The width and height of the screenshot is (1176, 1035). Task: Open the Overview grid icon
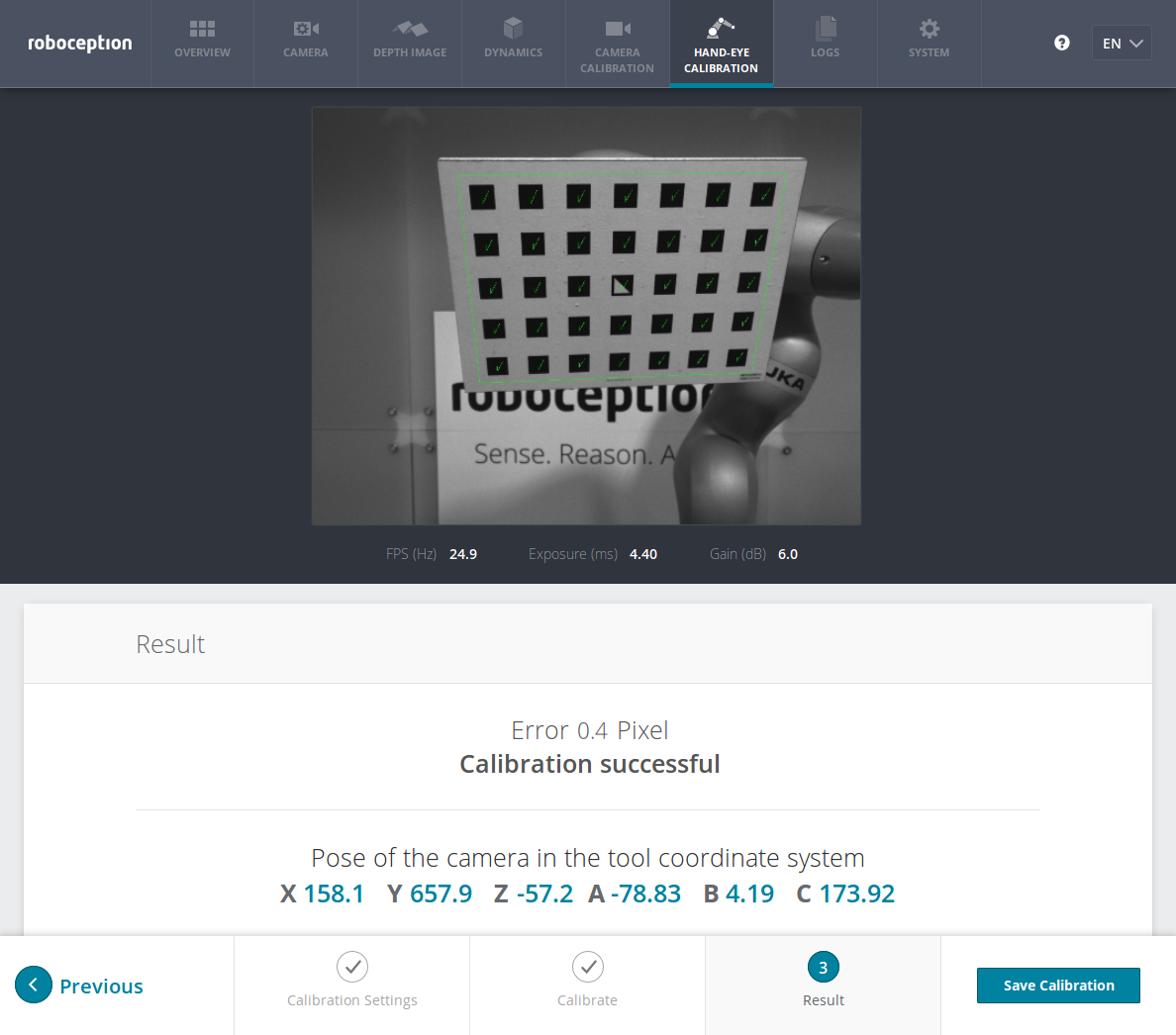202,29
